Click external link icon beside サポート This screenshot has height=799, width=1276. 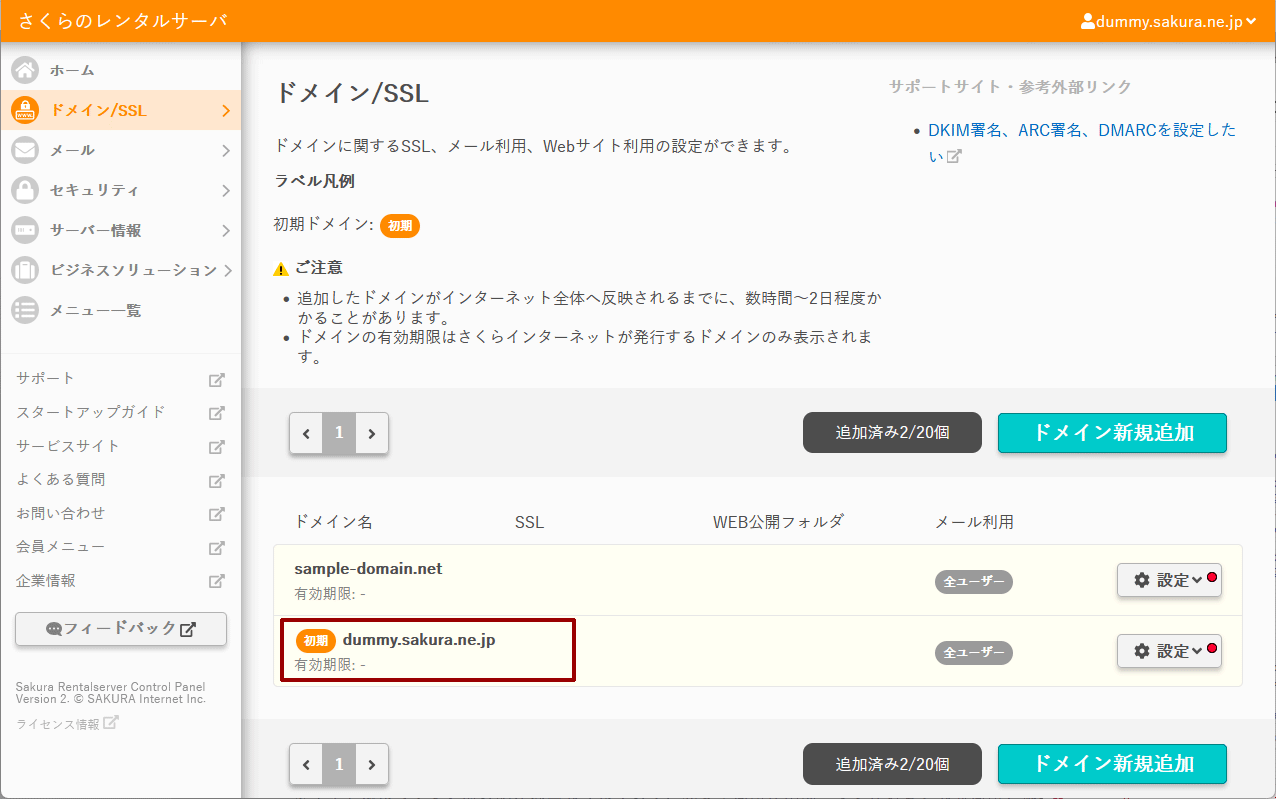pos(216,380)
